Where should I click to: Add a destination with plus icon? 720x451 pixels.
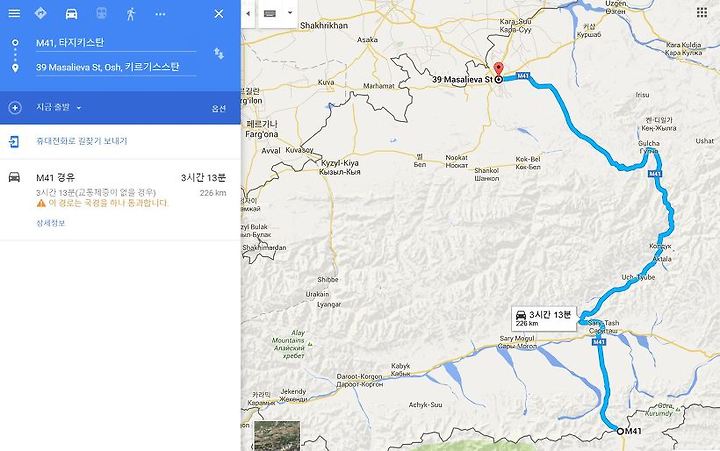(15, 108)
